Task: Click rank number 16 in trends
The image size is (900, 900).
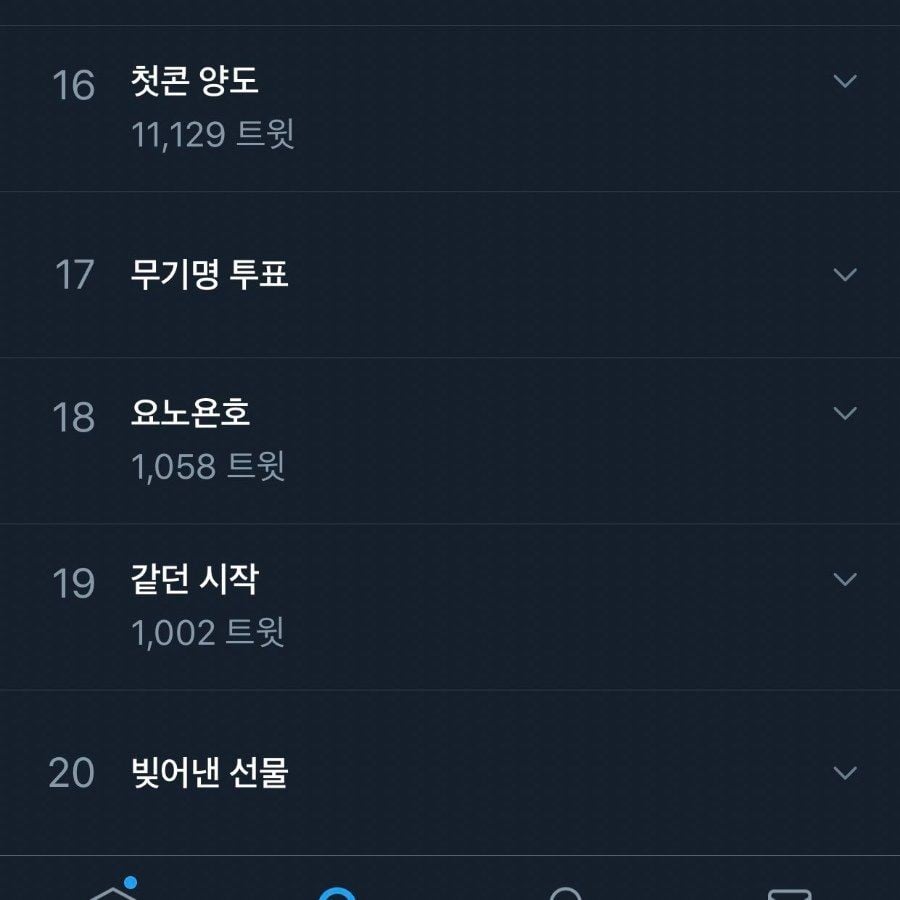Action: pyautogui.click(x=73, y=86)
